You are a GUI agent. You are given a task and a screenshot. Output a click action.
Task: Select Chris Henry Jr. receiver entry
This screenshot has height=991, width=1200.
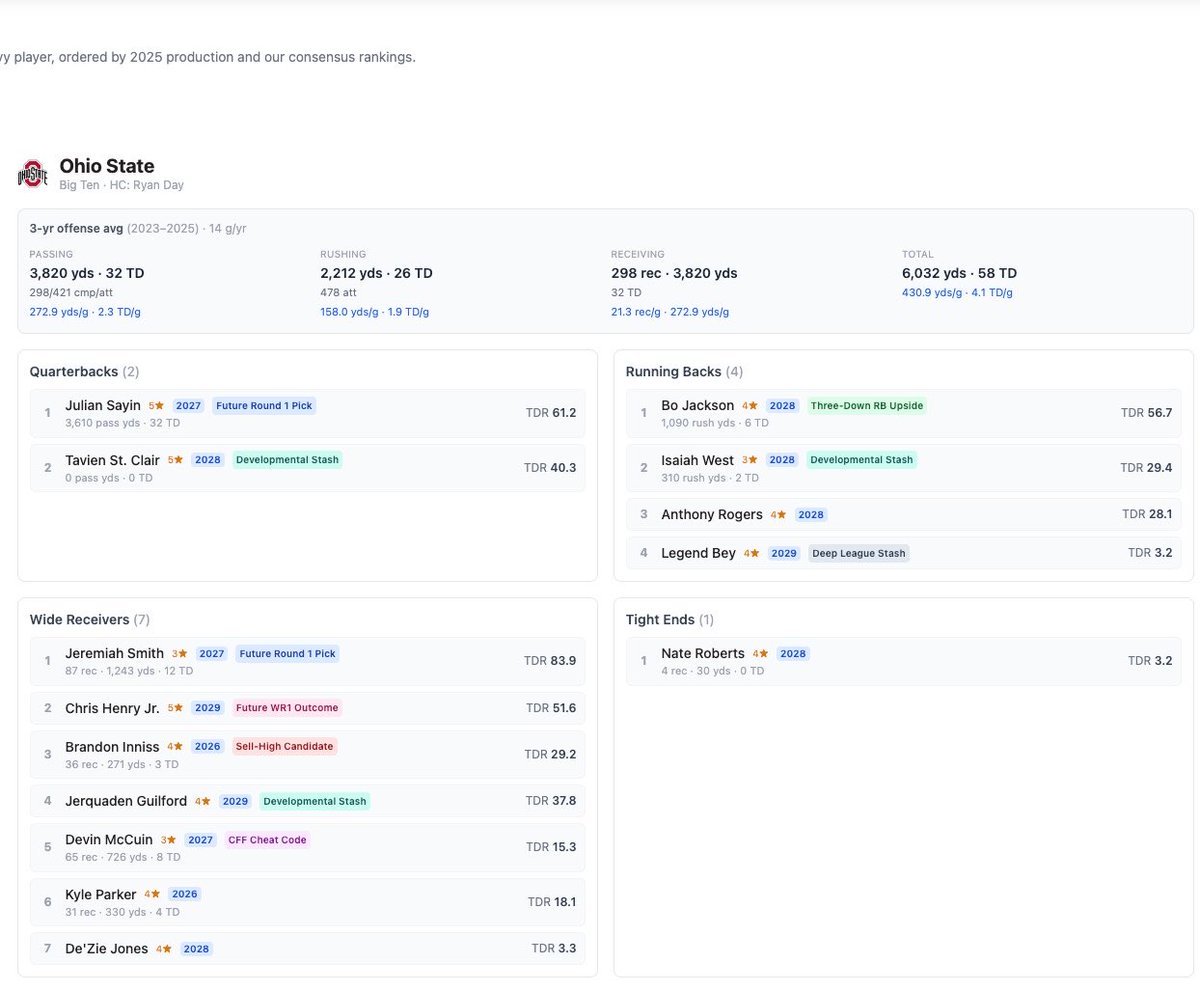(307, 708)
